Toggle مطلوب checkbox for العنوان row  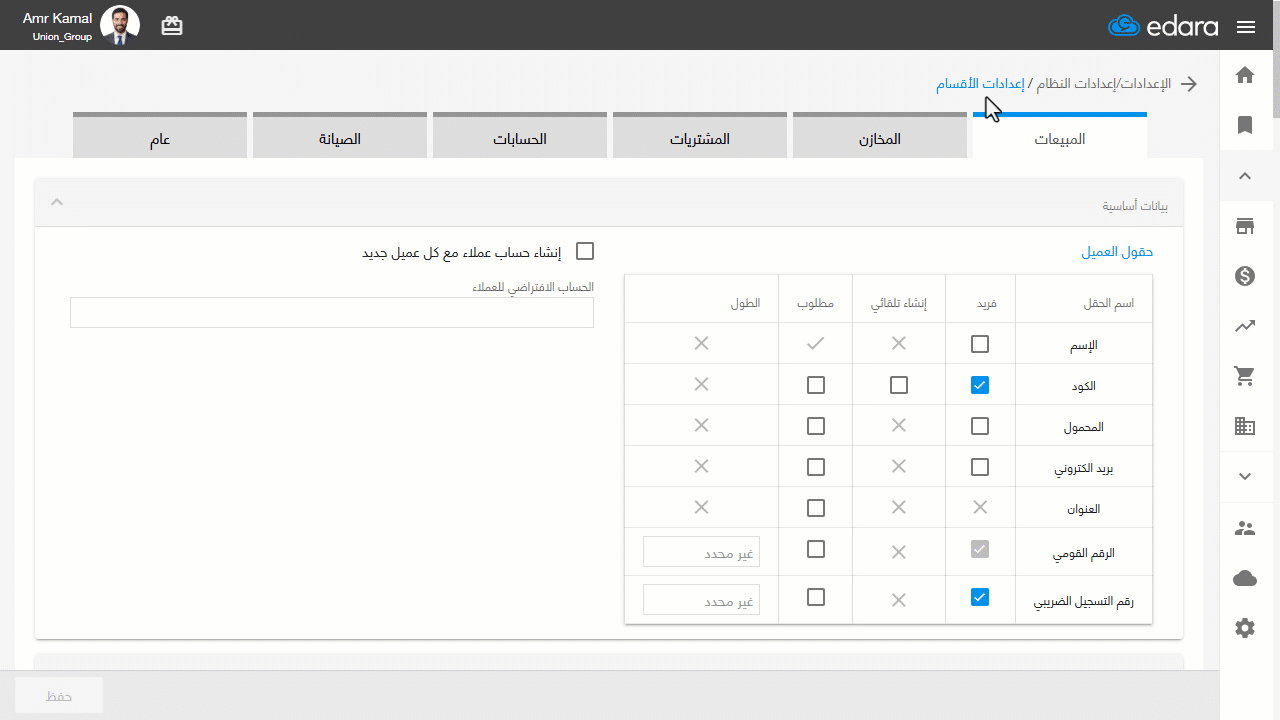816,508
